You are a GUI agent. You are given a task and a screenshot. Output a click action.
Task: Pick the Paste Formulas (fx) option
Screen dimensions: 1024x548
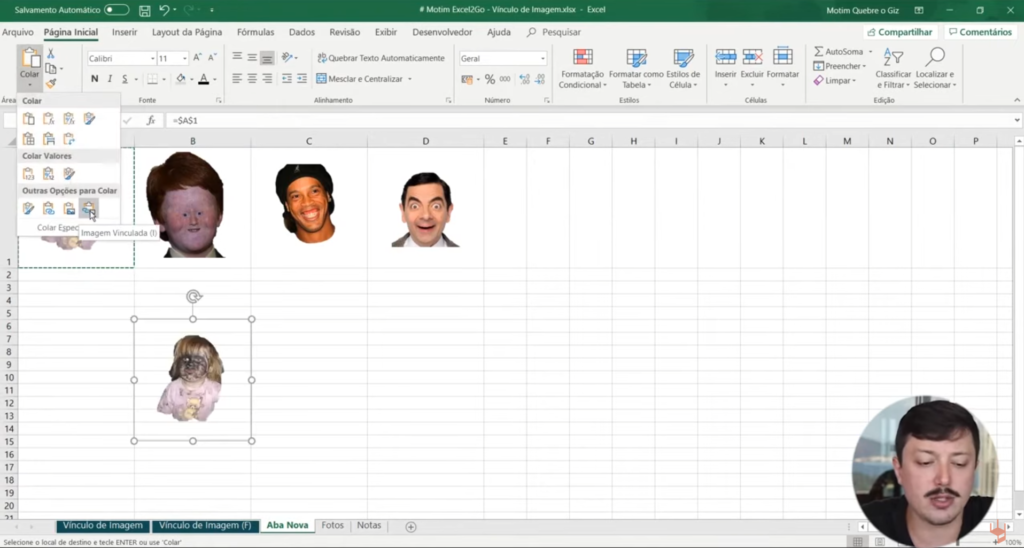[x=48, y=118]
